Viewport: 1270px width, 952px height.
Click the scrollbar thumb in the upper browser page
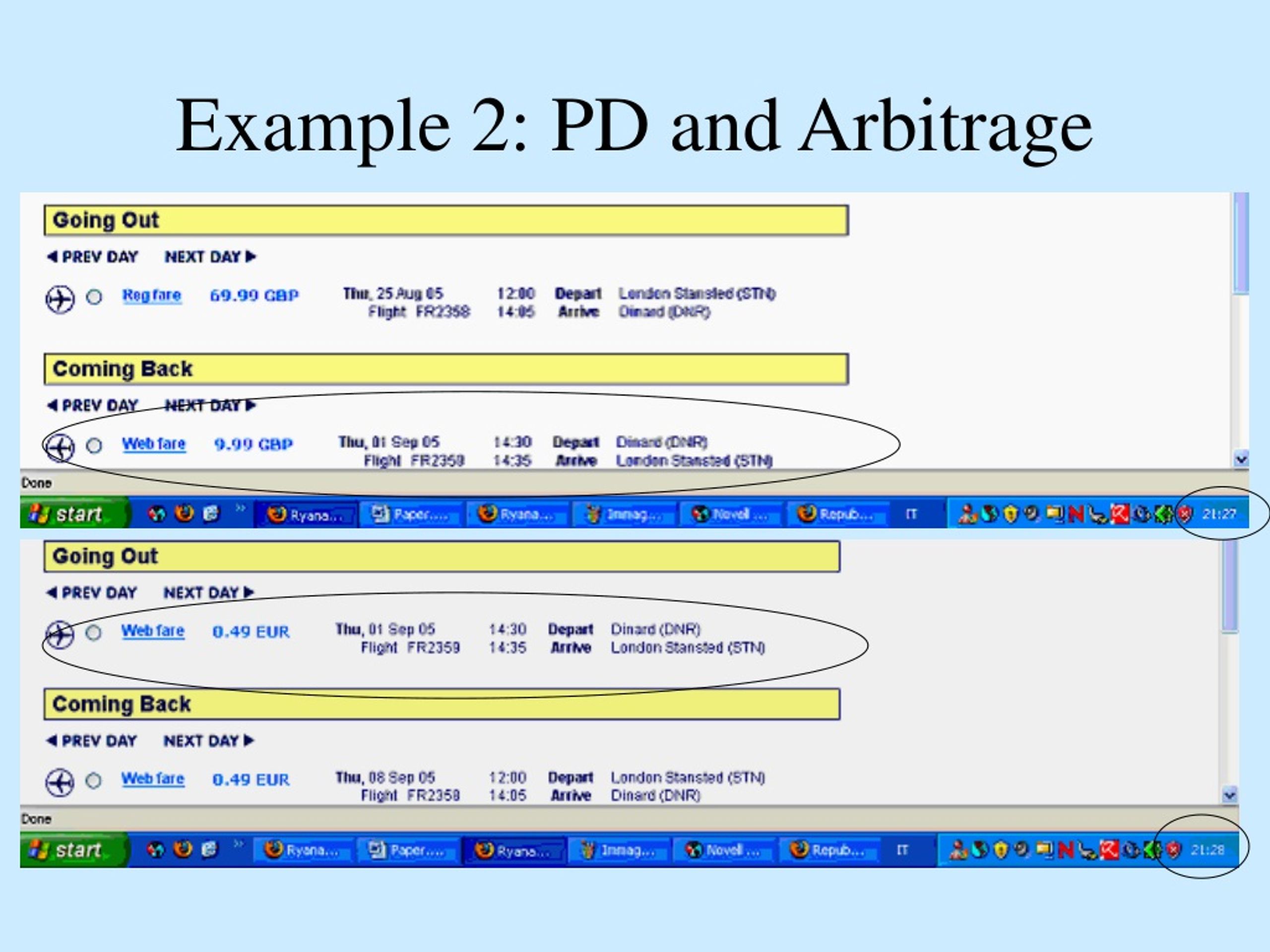pyautogui.click(x=1241, y=243)
